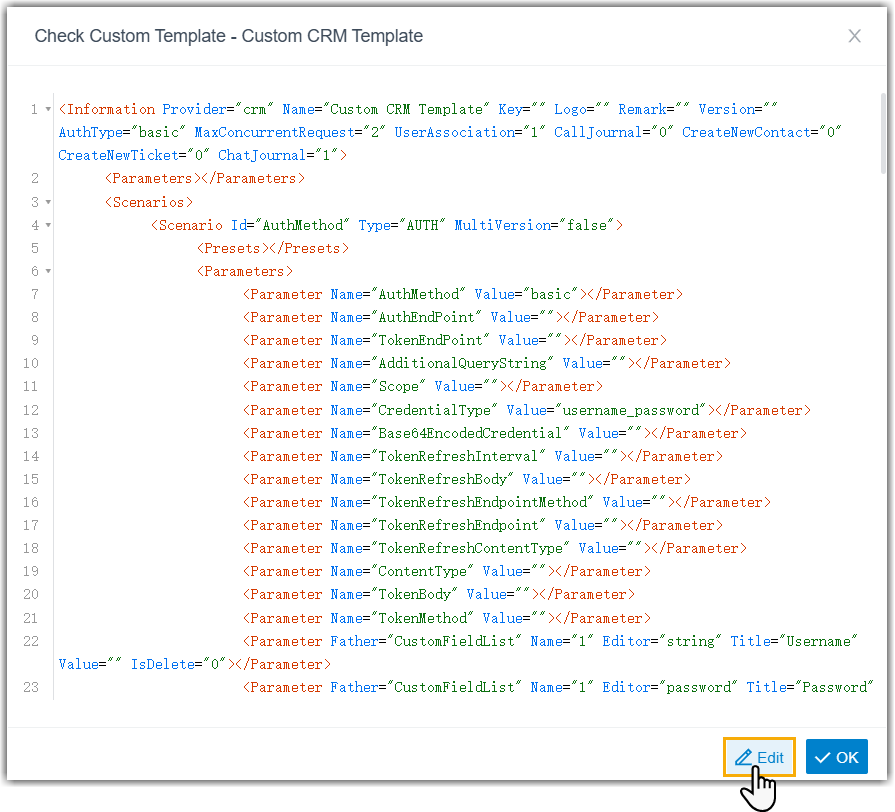Screen dimensions: 895x812
Task: Click "TokenRefreshEndpoint" on line 17
Action: point(458,525)
